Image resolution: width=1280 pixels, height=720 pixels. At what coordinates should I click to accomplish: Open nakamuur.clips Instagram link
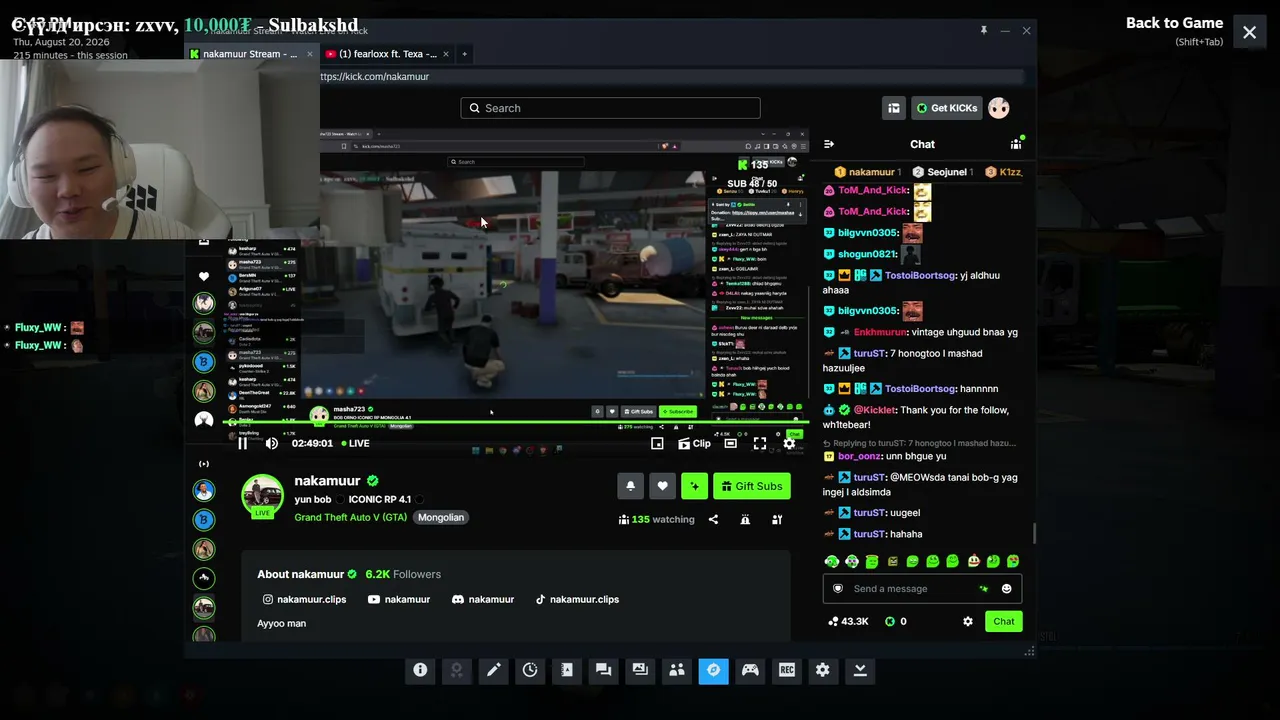pyautogui.click(x=304, y=599)
